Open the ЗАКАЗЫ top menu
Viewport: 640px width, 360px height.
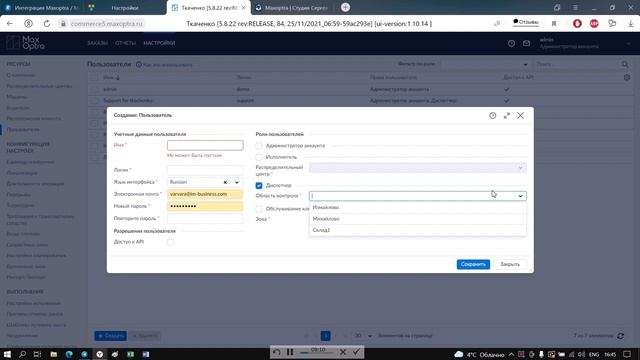click(x=98, y=43)
